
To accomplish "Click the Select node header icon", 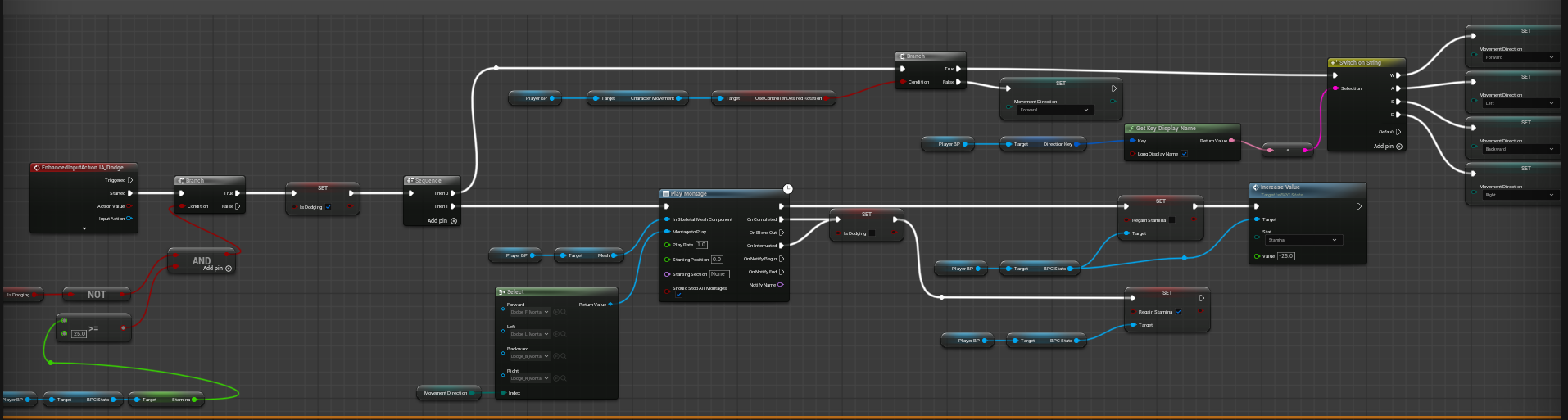I will (501, 292).
